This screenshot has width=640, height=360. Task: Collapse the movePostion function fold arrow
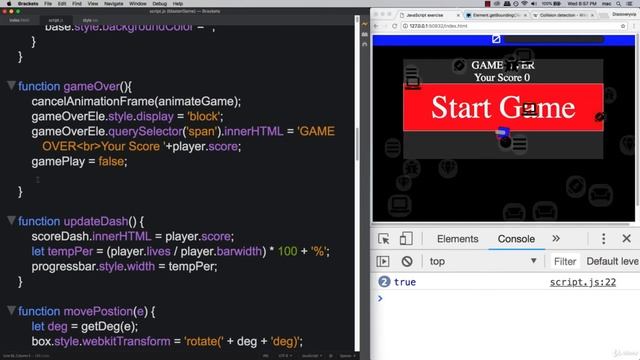tap(11, 310)
